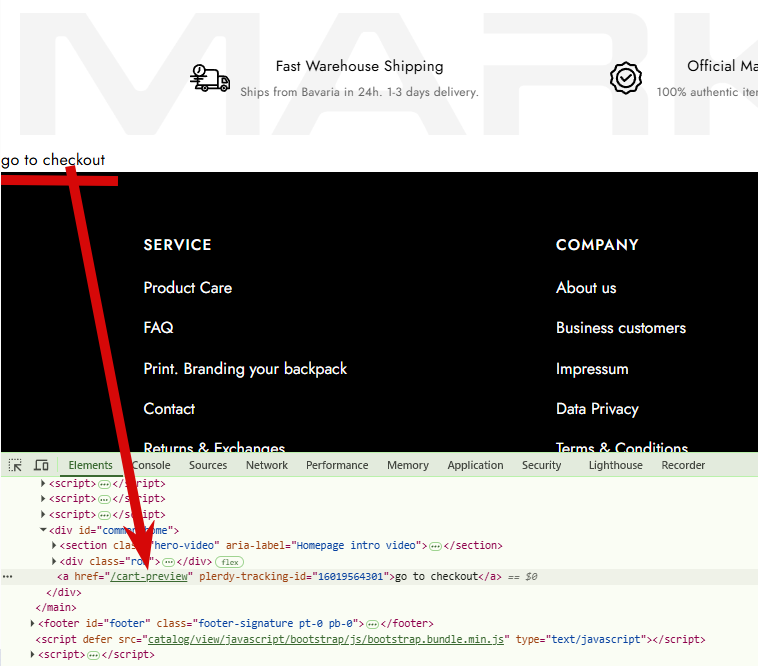The width and height of the screenshot is (758, 666).
Task: Open the Memory tab
Action: pyautogui.click(x=408, y=465)
